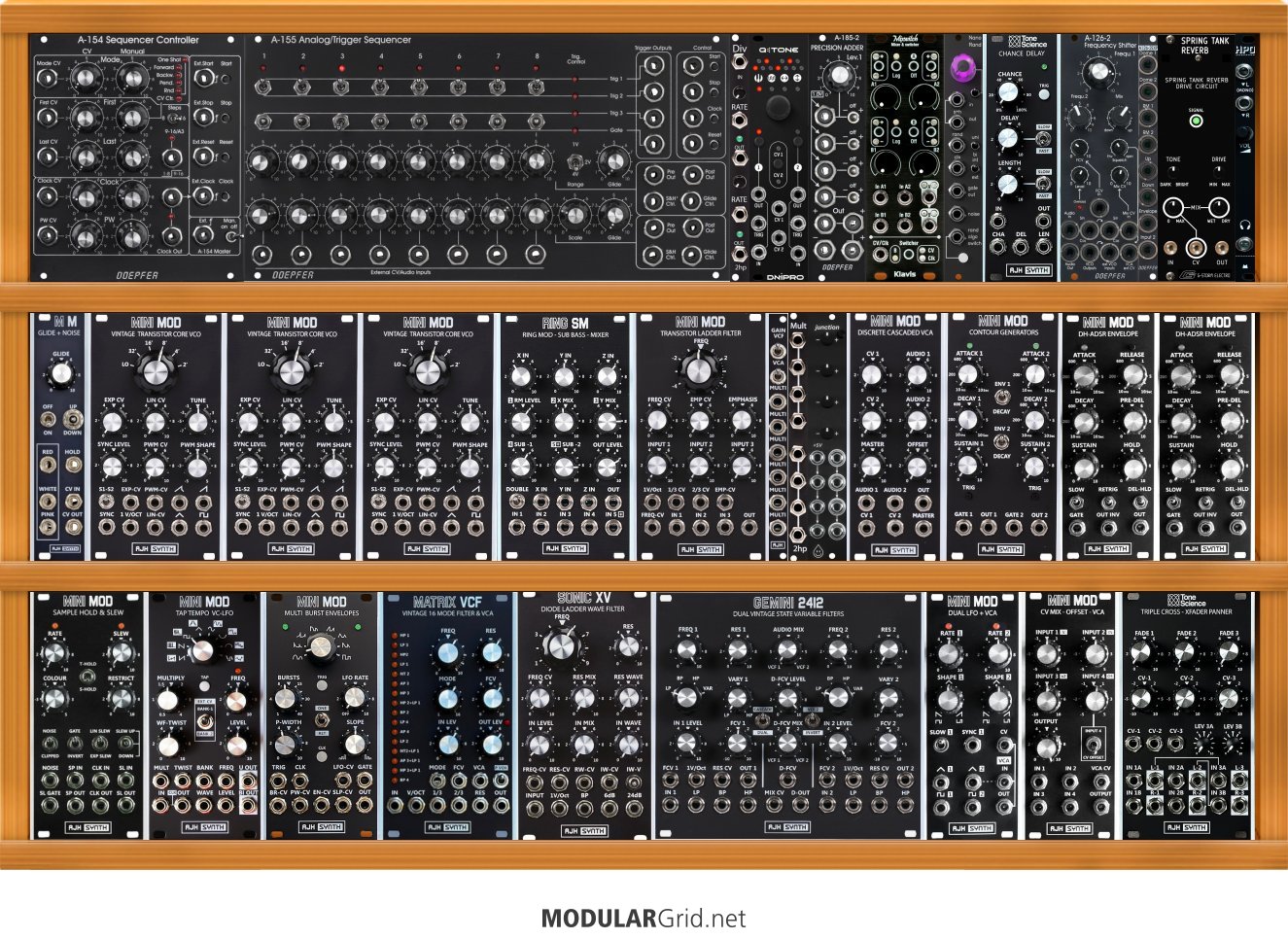Flip the BANK switch on Tap Tempo VC-LFO
Viewport: 1288px width, 939px height.
pyautogui.click(x=204, y=720)
